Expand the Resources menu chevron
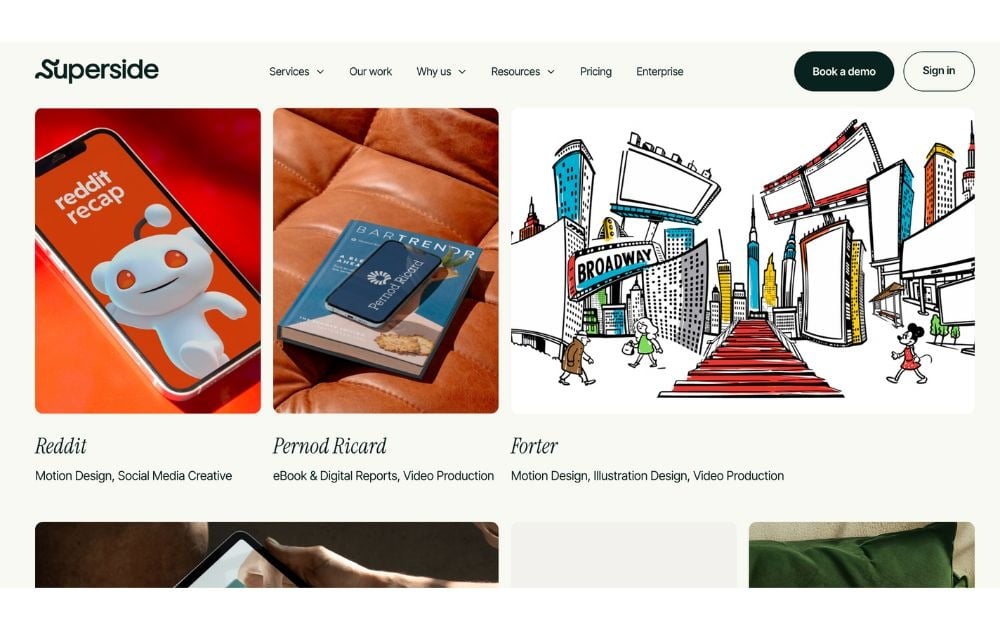The image size is (1000, 630). (x=551, y=71)
